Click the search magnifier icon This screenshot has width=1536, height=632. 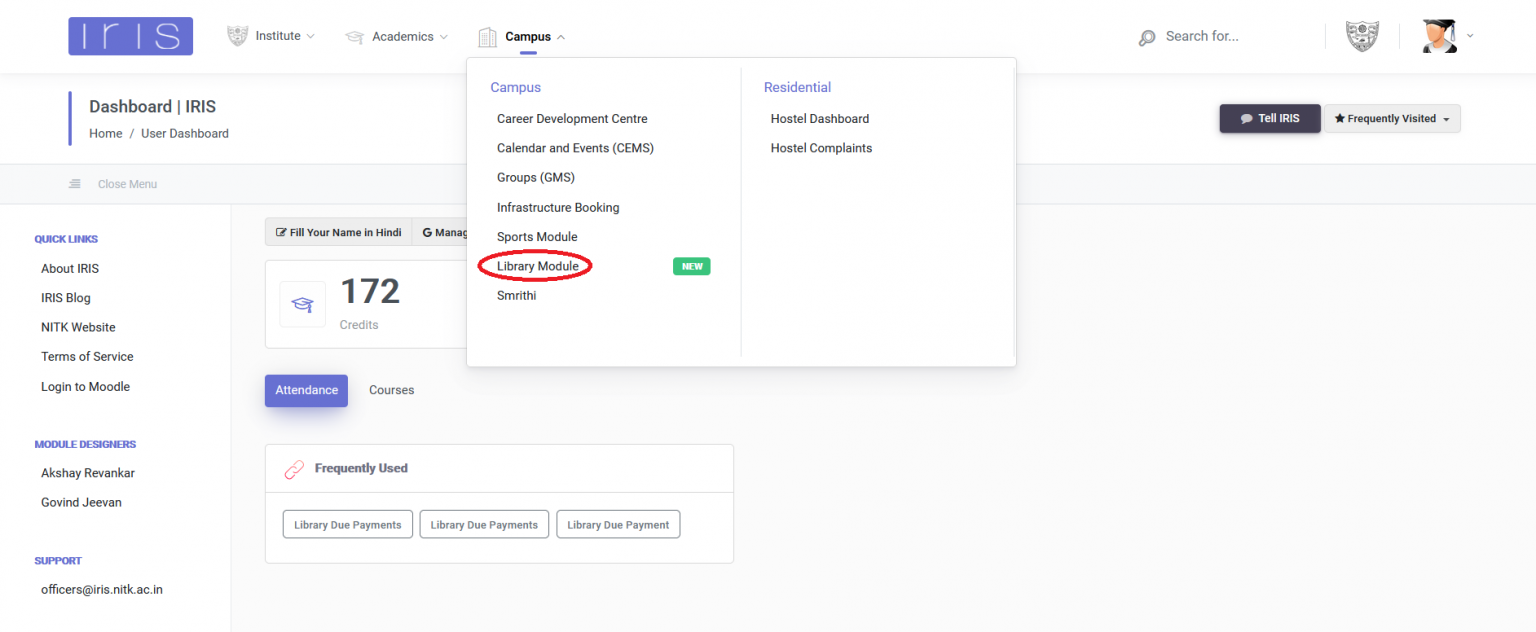click(x=1146, y=36)
